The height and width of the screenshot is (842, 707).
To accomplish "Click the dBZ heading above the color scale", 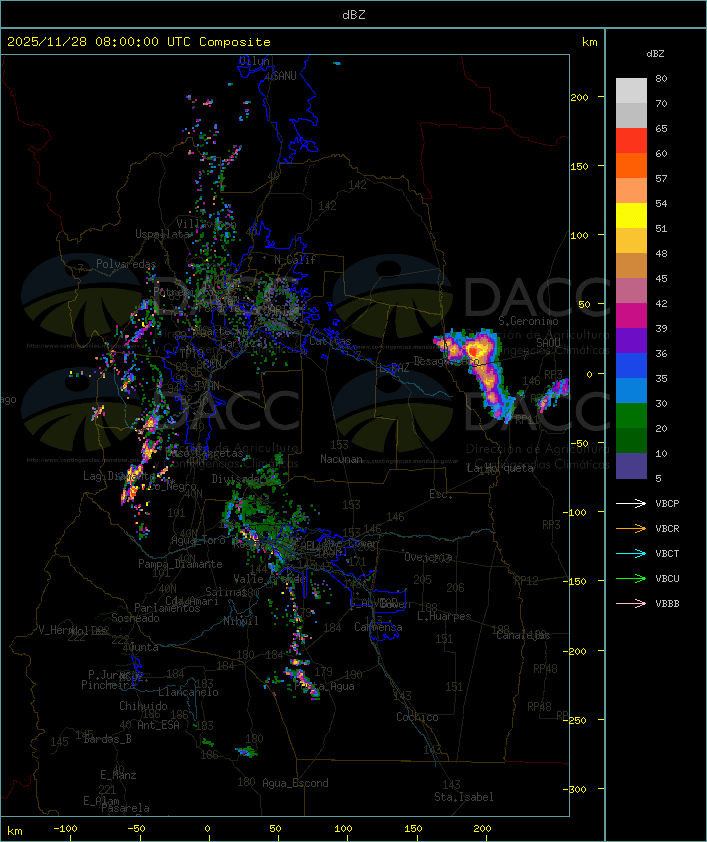I will point(655,54).
